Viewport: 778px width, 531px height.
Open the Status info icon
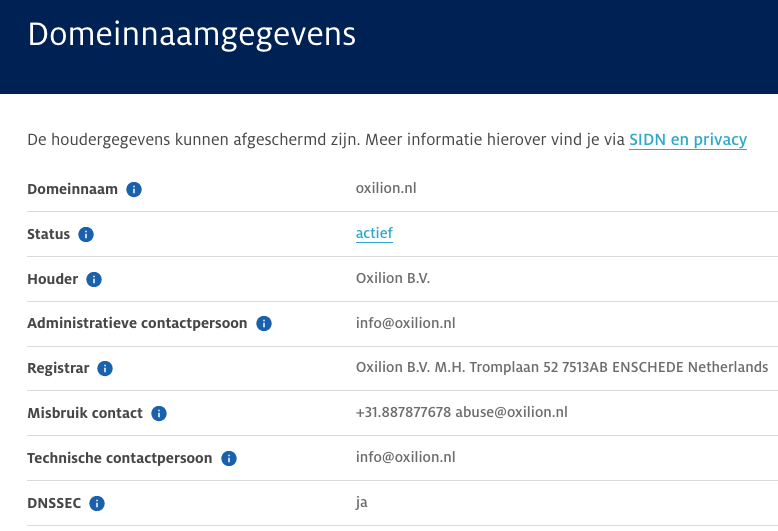click(x=86, y=234)
